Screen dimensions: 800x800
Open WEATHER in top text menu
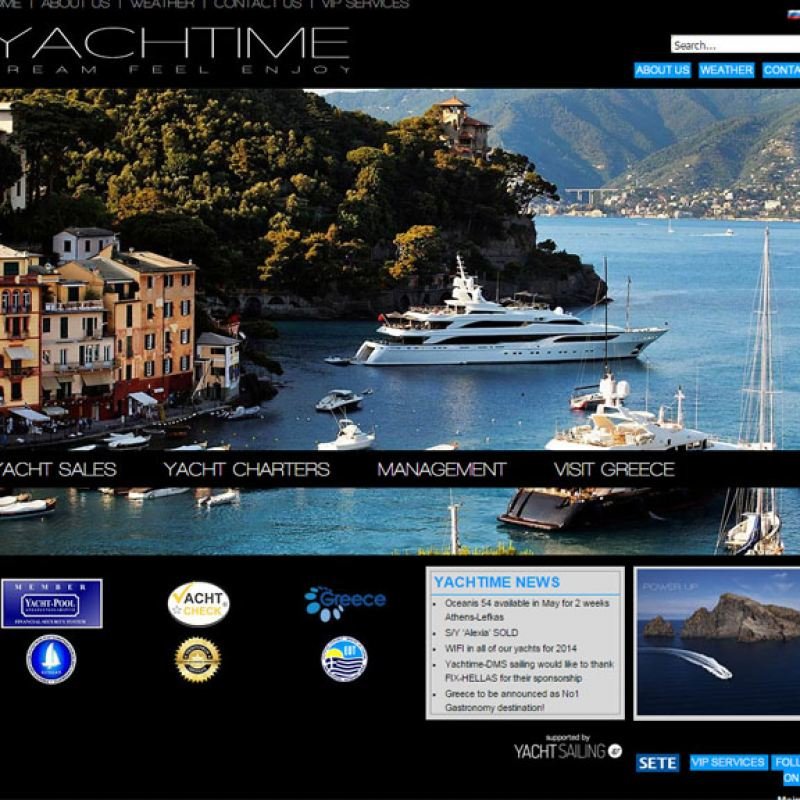click(163, 4)
